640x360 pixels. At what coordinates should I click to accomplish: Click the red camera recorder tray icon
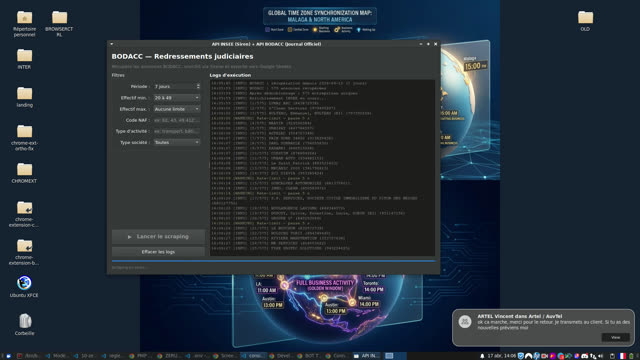tap(544, 356)
